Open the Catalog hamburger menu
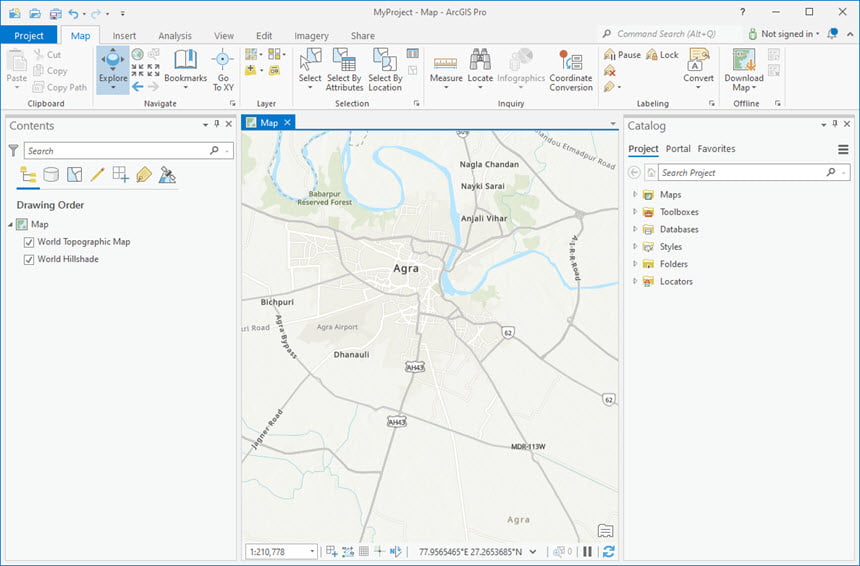This screenshot has height=566, width=860. pos(843,149)
